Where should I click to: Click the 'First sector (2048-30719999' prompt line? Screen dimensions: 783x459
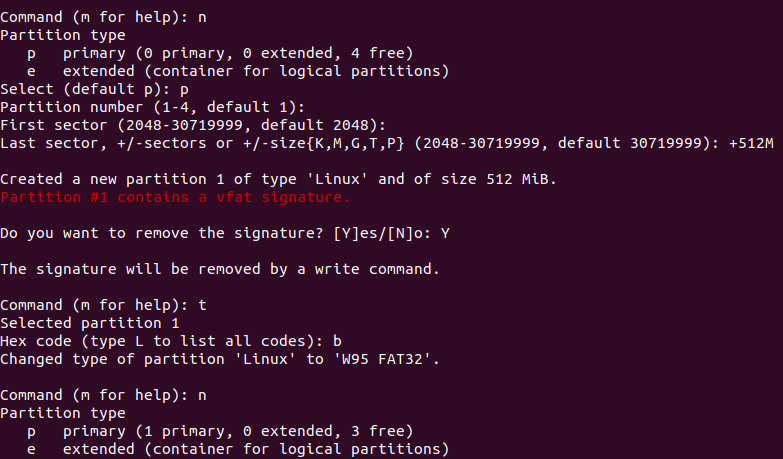(x=193, y=125)
